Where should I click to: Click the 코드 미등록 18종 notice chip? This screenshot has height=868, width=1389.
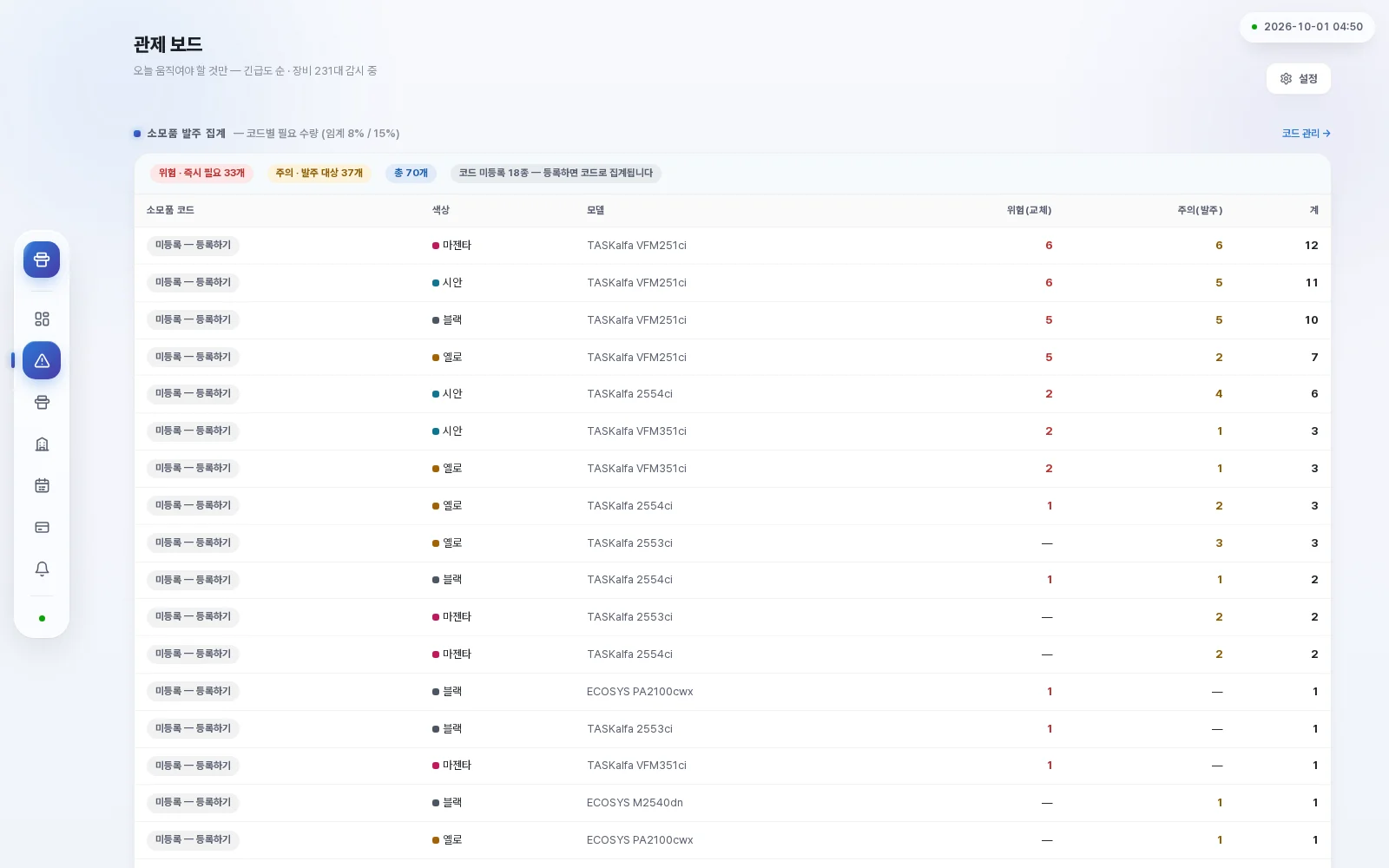point(556,173)
